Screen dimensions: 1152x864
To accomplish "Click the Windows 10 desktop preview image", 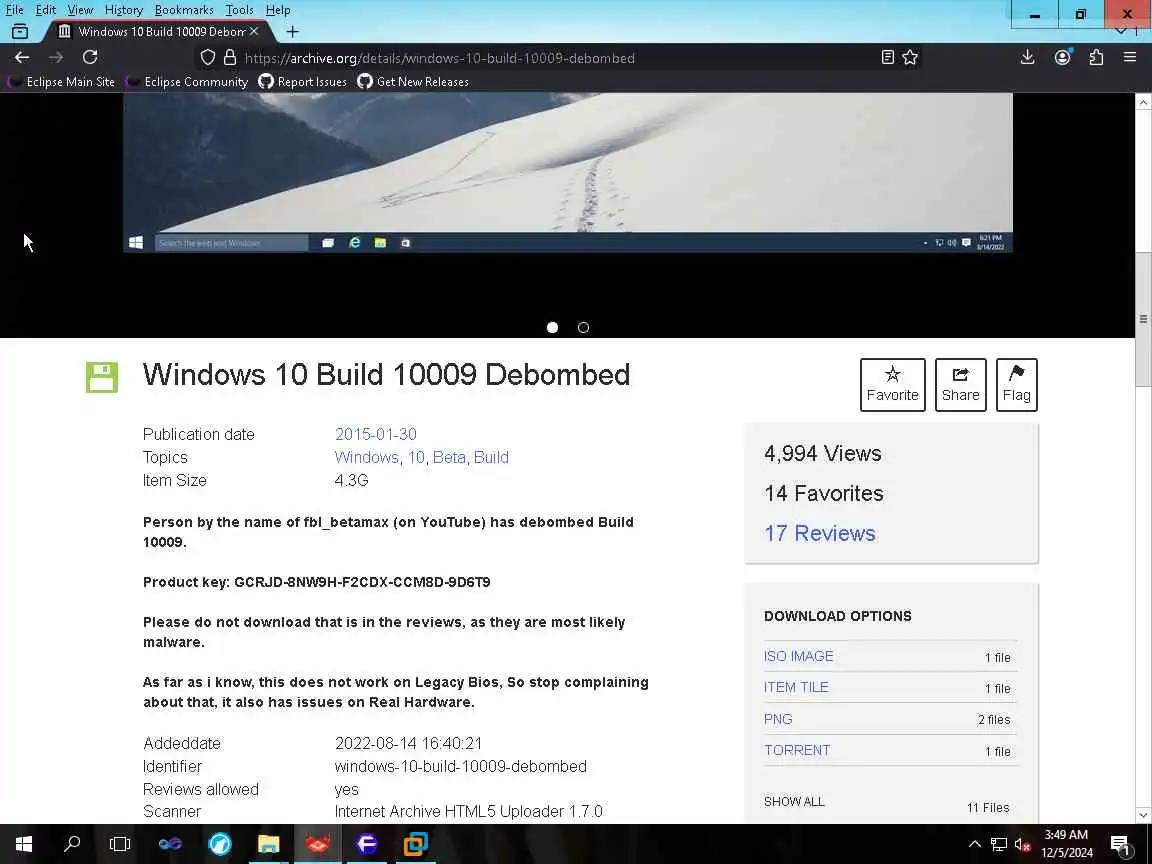I will click(568, 173).
